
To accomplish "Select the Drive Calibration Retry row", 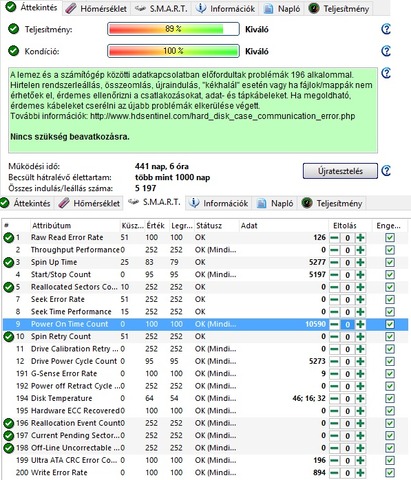I will [205, 349].
